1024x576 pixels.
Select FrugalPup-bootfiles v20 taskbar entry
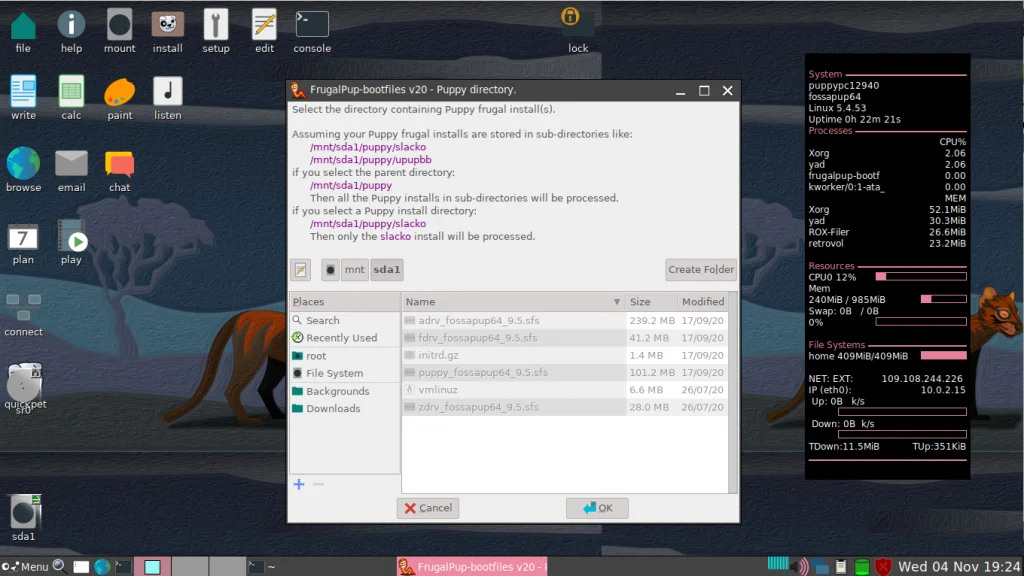pos(472,567)
